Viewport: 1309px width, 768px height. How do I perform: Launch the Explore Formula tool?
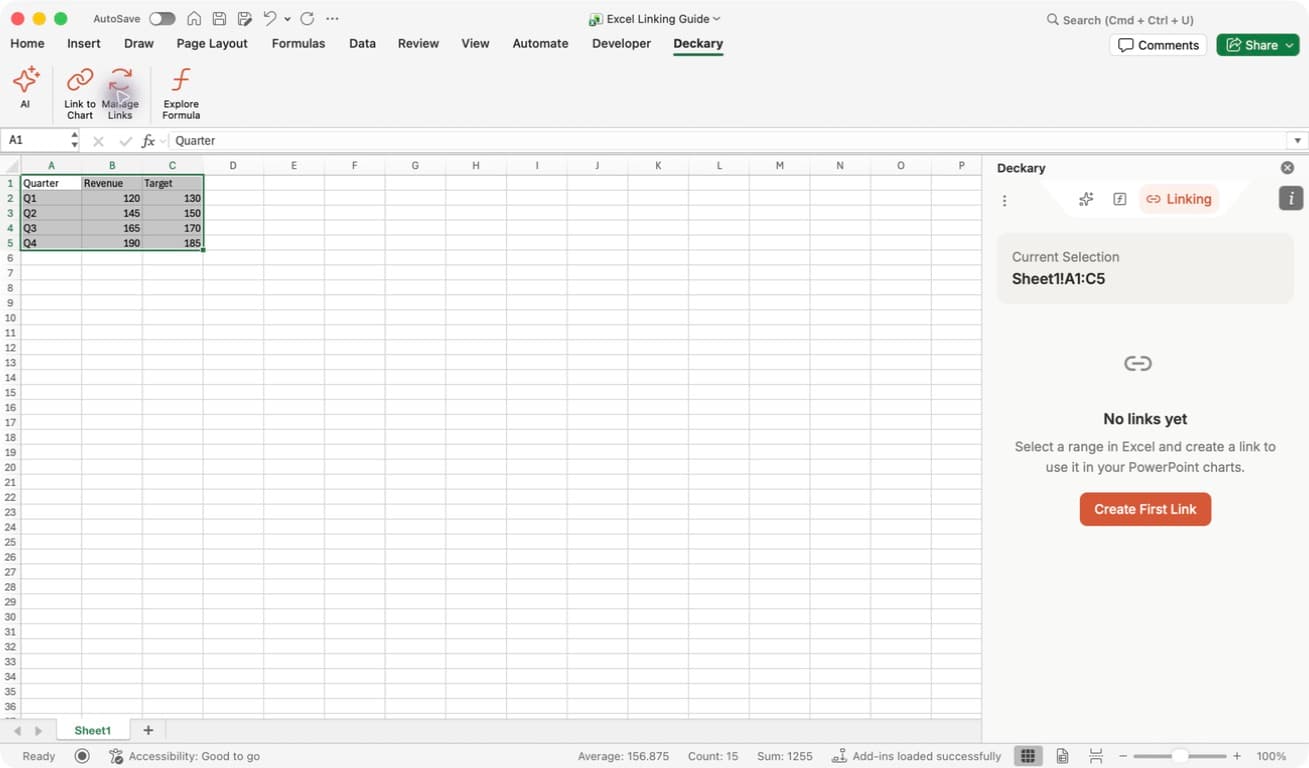(x=181, y=93)
